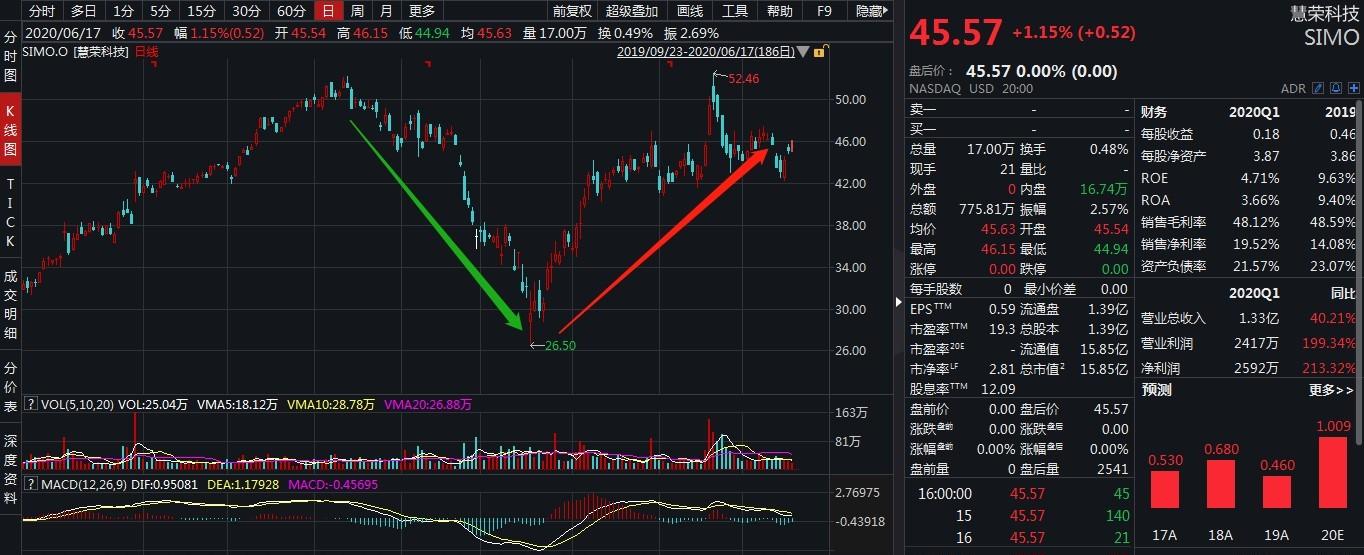Select the 日 daily K-line tab

click(327, 11)
